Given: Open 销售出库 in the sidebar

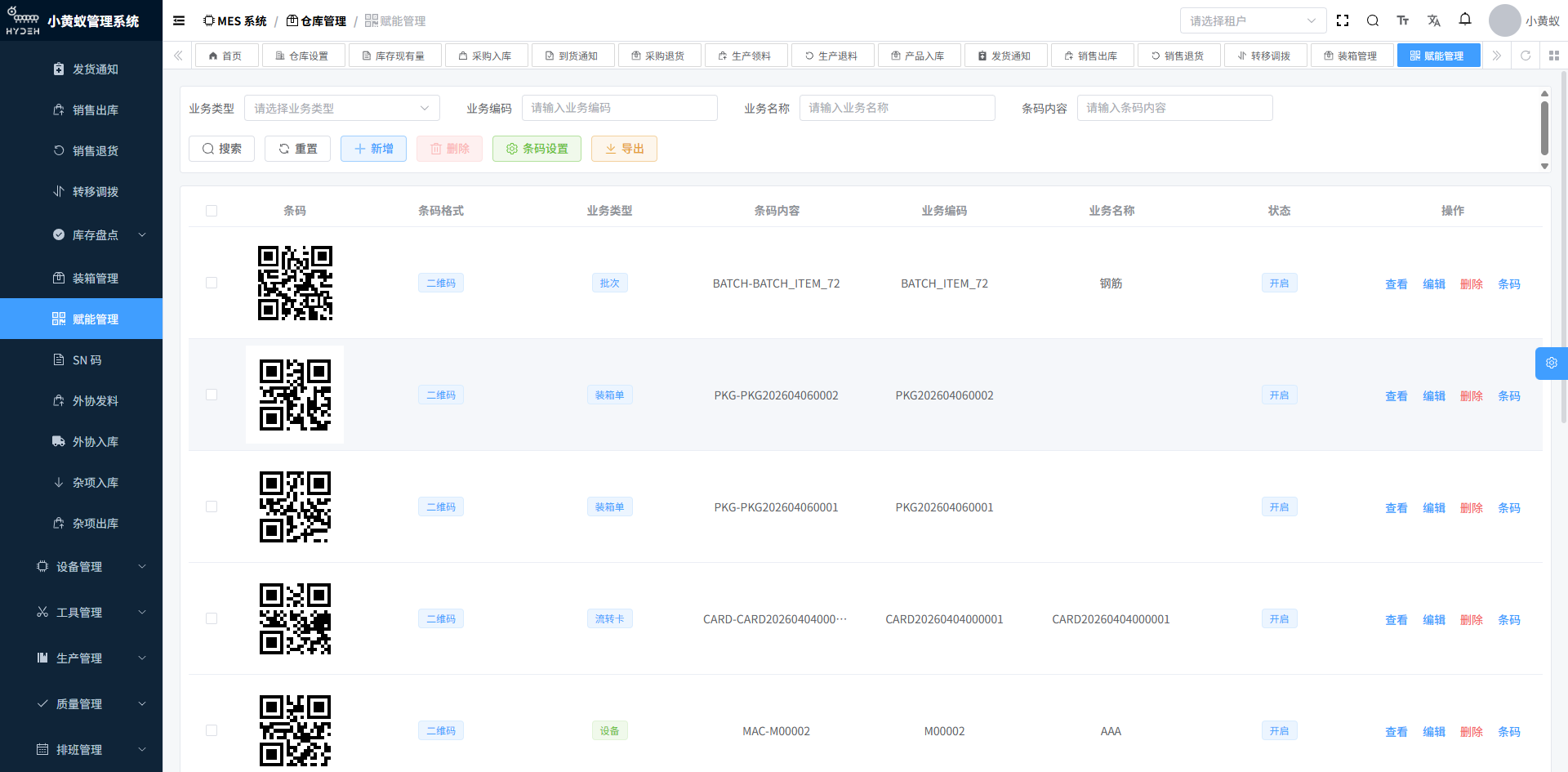Looking at the screenshot, I should [x=82, y=110].
